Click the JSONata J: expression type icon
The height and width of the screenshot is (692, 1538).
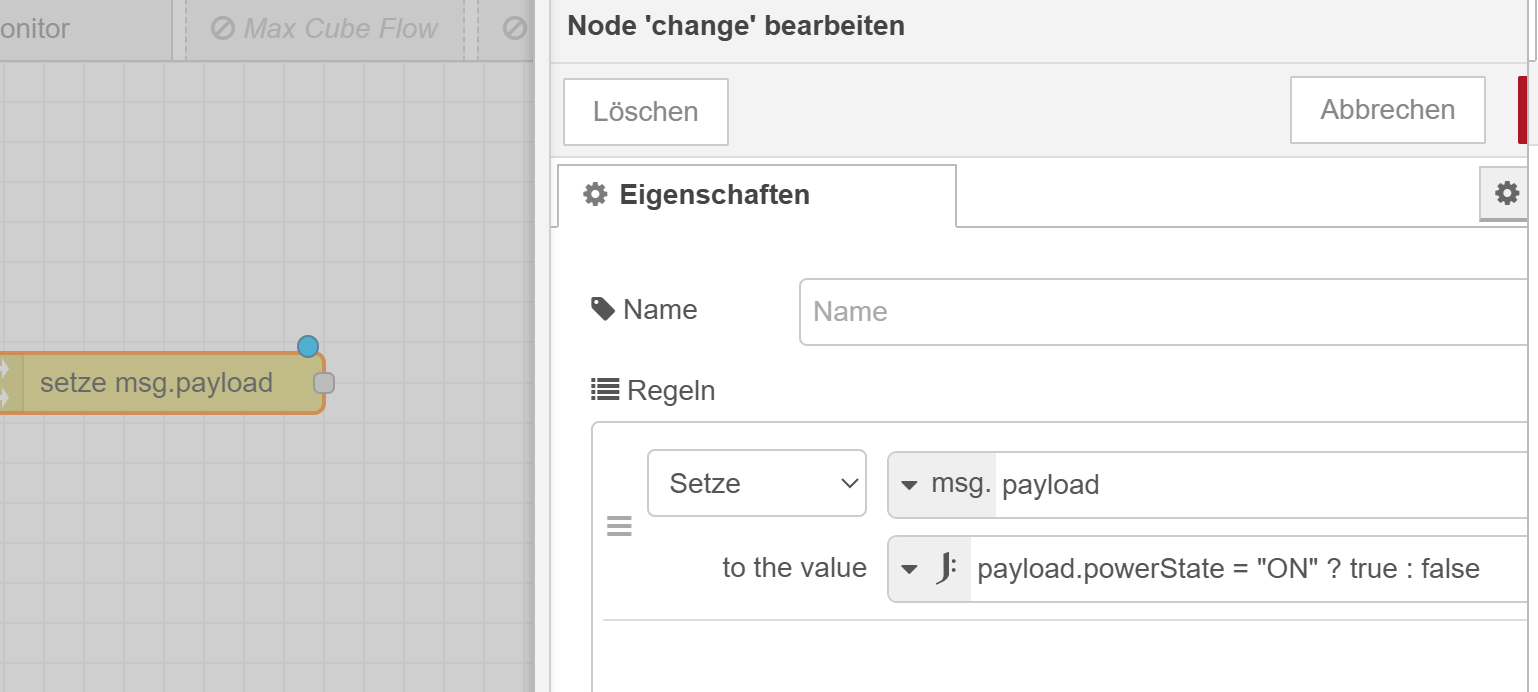tap(946, 569)
